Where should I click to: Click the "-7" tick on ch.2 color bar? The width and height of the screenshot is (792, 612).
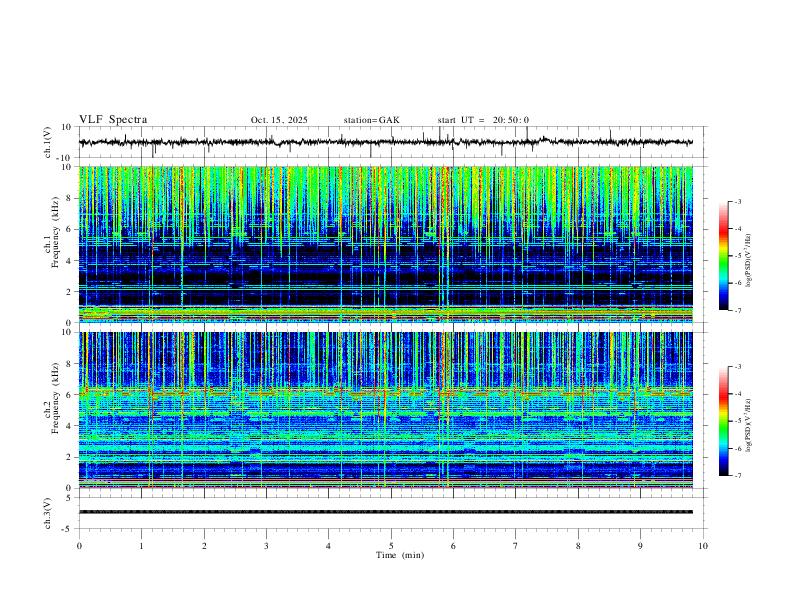point(737,475)
